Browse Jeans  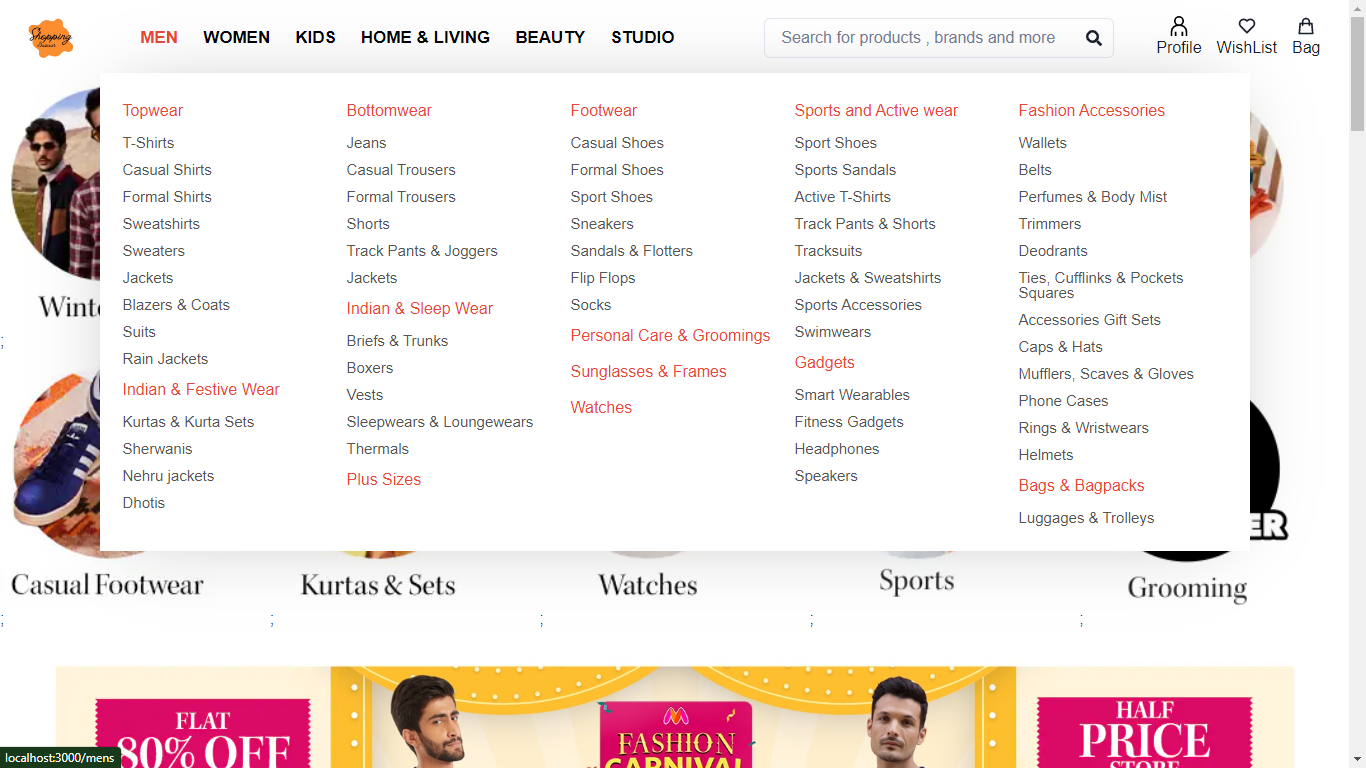366,143
